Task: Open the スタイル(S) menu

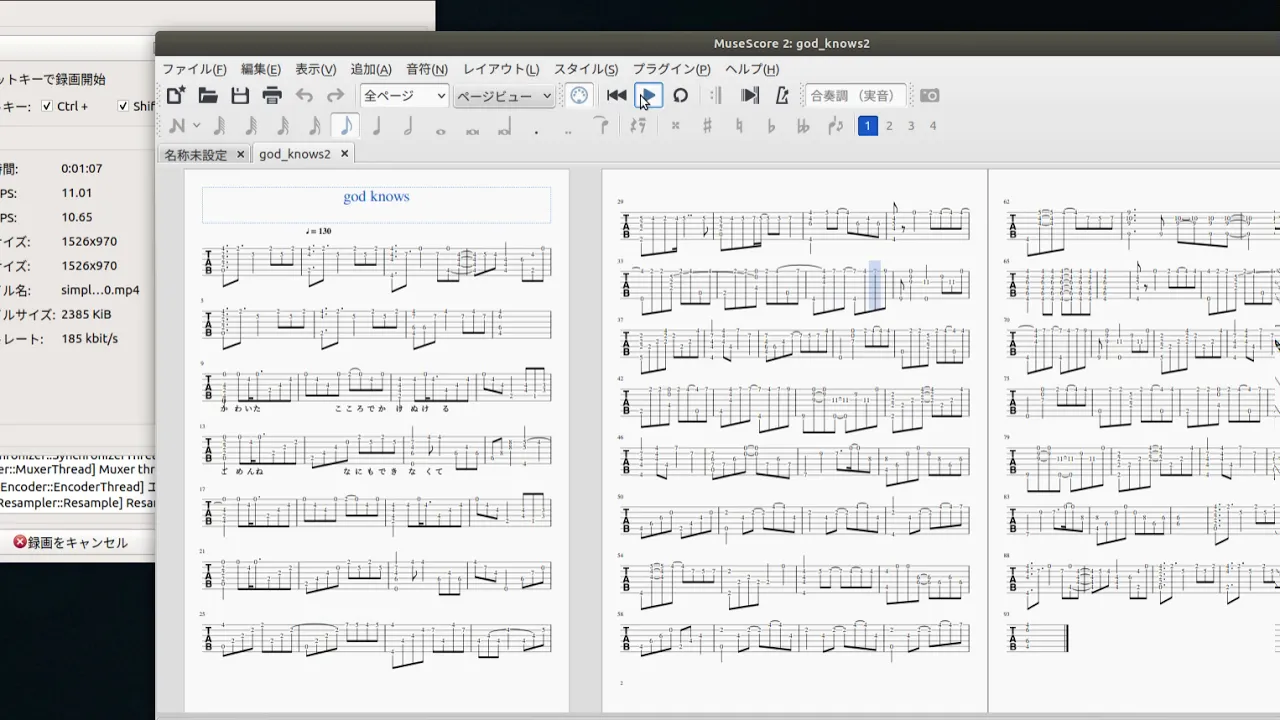Action: coord(586,69)
